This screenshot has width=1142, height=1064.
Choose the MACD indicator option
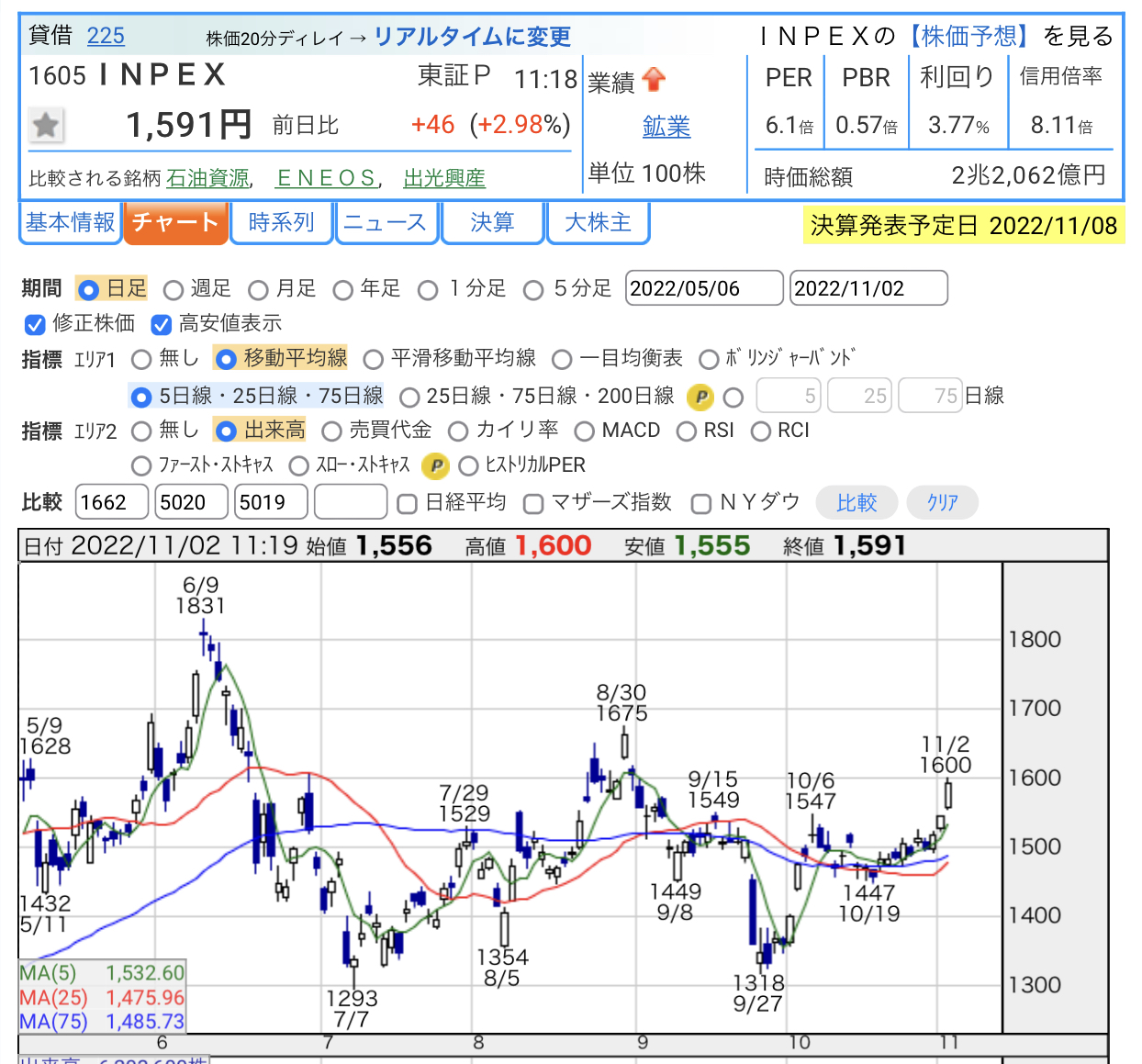click(x=585, y=431)
